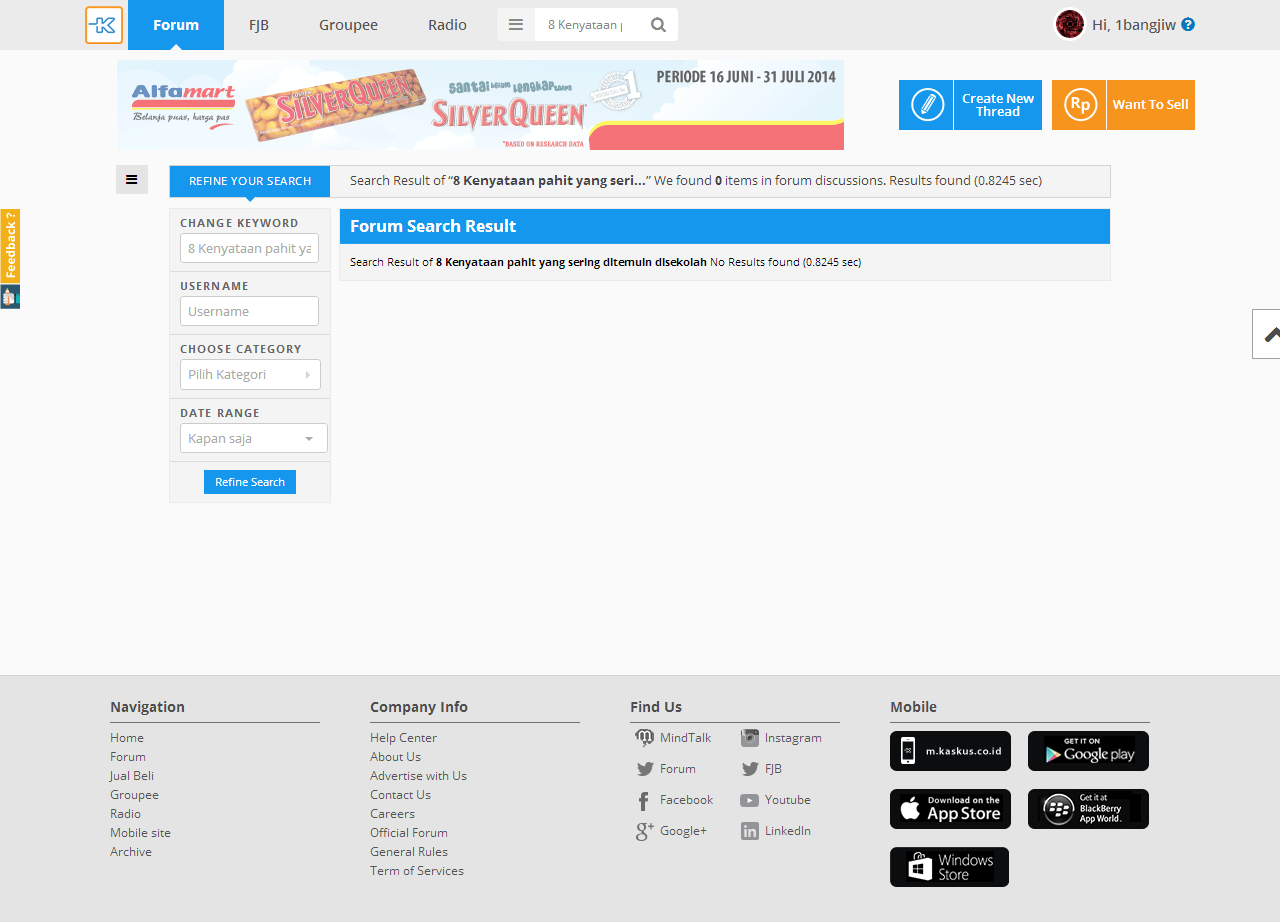1280x922 pixels.
Task: Open the Archive link
Action: (x=131, y=852)
